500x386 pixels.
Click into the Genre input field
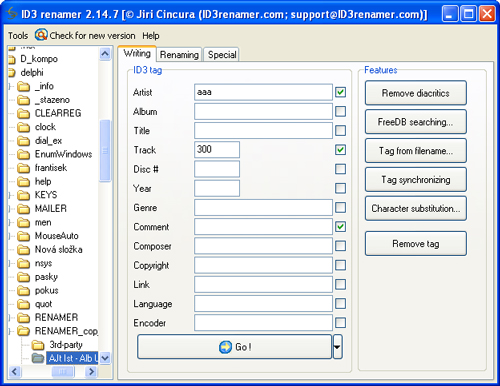pyautogui.click(x=263, y=207)
